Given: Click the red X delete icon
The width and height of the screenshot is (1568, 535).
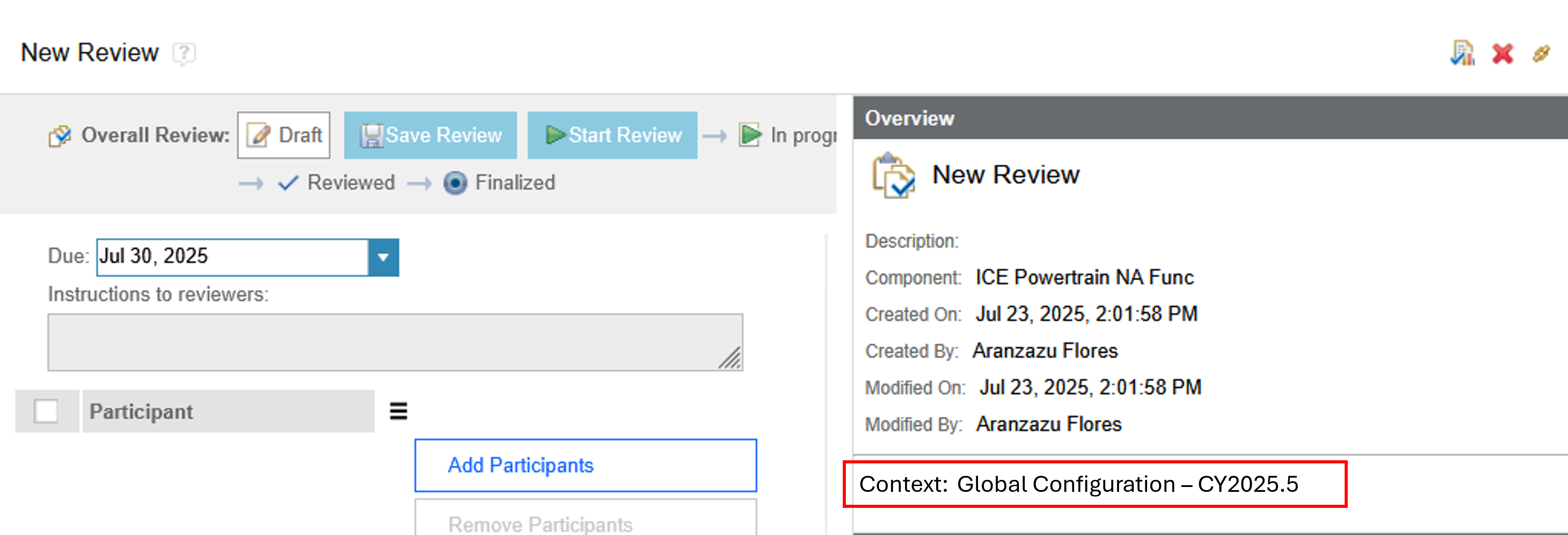Looking at the screenshot, I should click(x=1502, y=53).
